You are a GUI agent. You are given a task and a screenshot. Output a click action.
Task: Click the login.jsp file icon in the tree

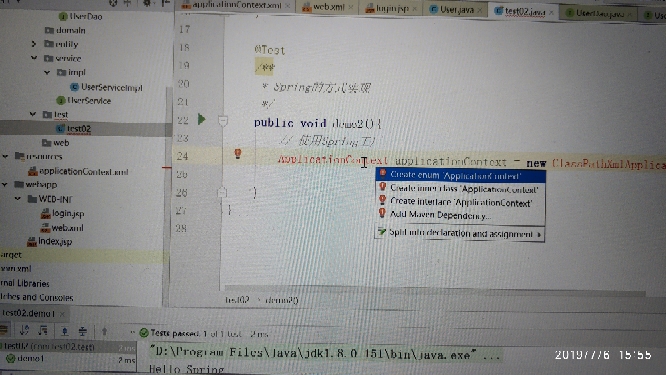pyautogui.click(x=45, y=213)
